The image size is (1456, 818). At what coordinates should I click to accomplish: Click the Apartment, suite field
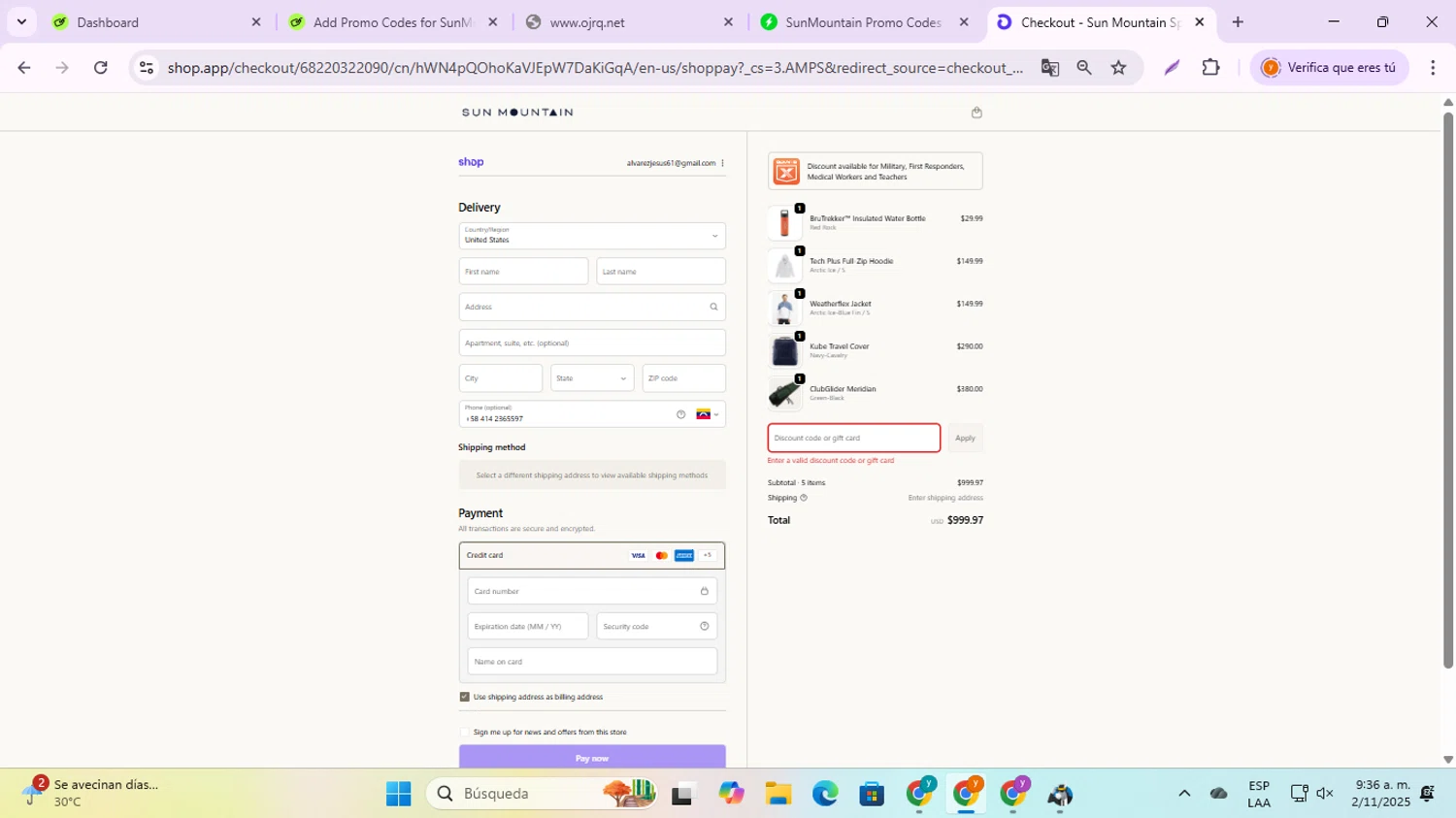pos(592,343)
